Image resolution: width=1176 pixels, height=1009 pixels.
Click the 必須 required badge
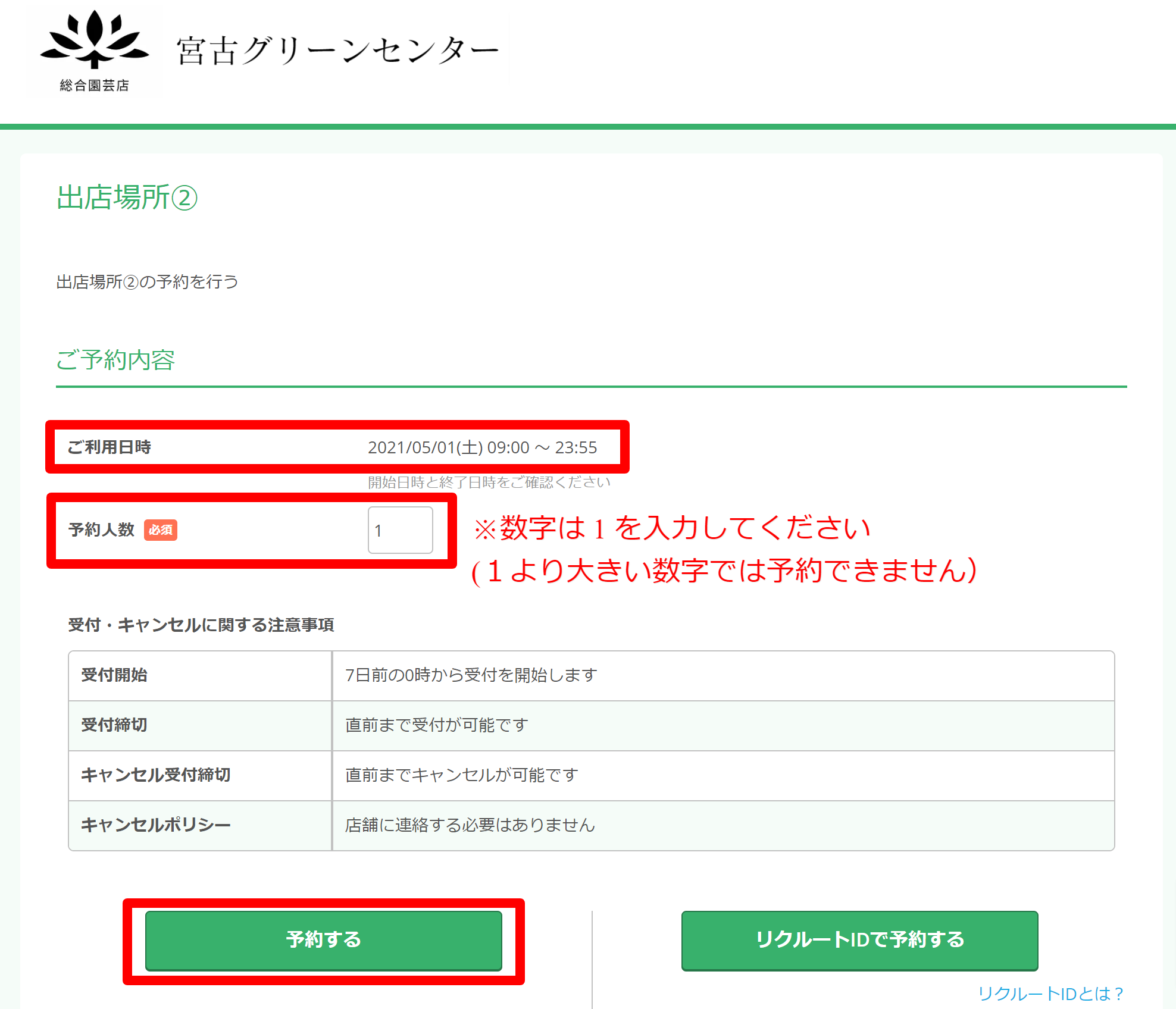pos(161,530)
